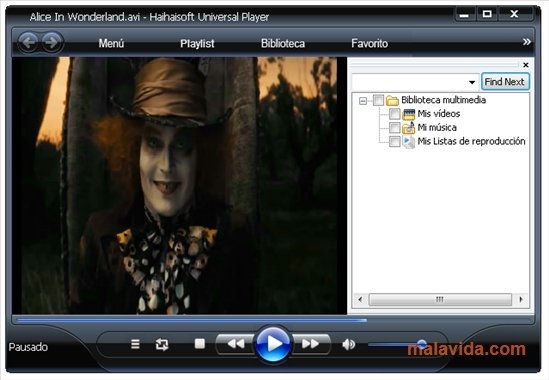Click the video seek progress bar
The height and width of the screenshot is (380, 549).
coord(273,320)
